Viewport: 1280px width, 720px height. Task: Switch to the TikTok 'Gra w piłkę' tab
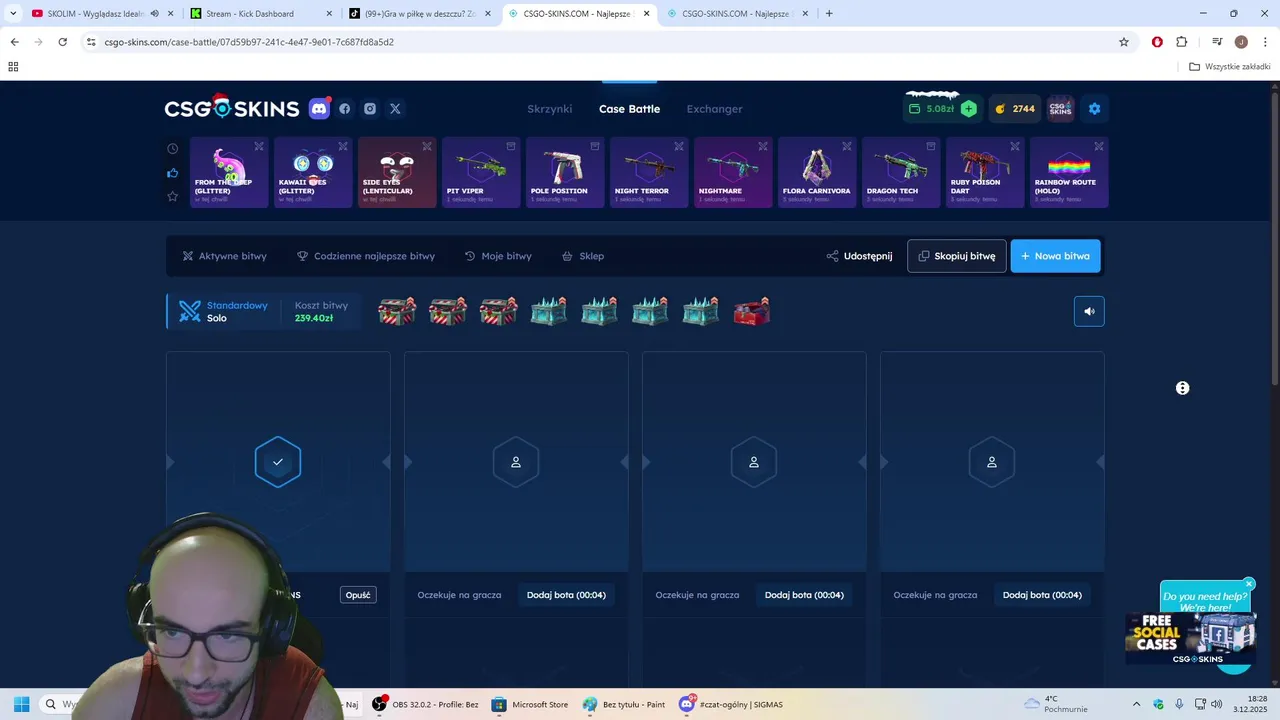click(420, 14)
